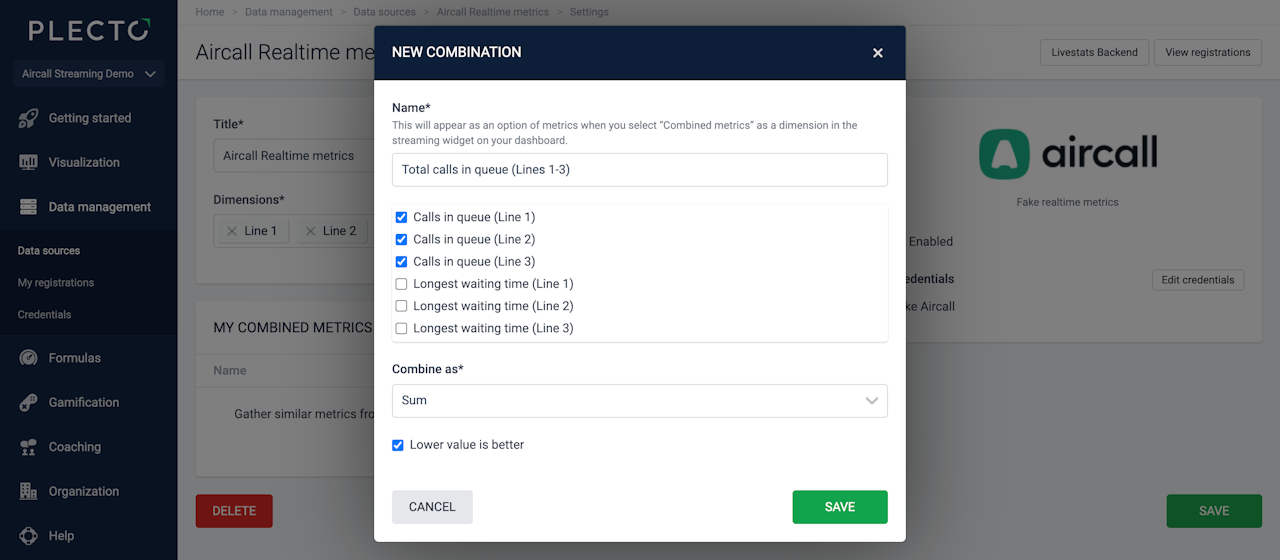The image size is (1280, 560).
Task: Cancel the New Combination dialog
Action: point(432,507)
